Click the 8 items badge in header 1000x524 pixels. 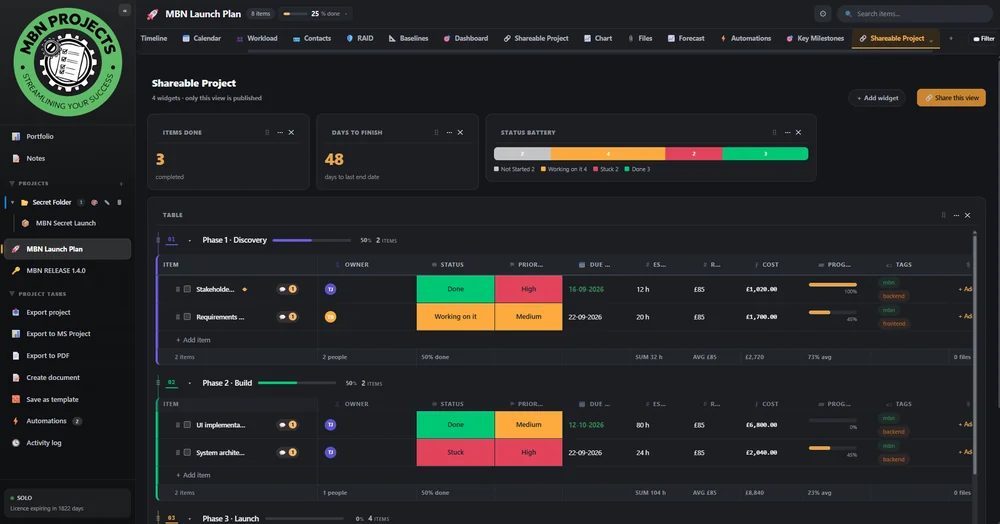[x=260, y=13]
